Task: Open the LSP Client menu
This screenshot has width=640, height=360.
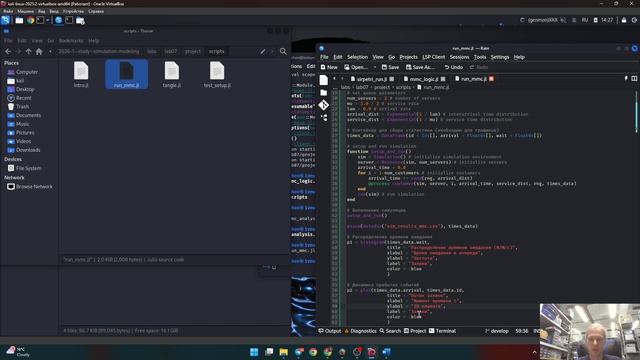Action: point(433,57)
